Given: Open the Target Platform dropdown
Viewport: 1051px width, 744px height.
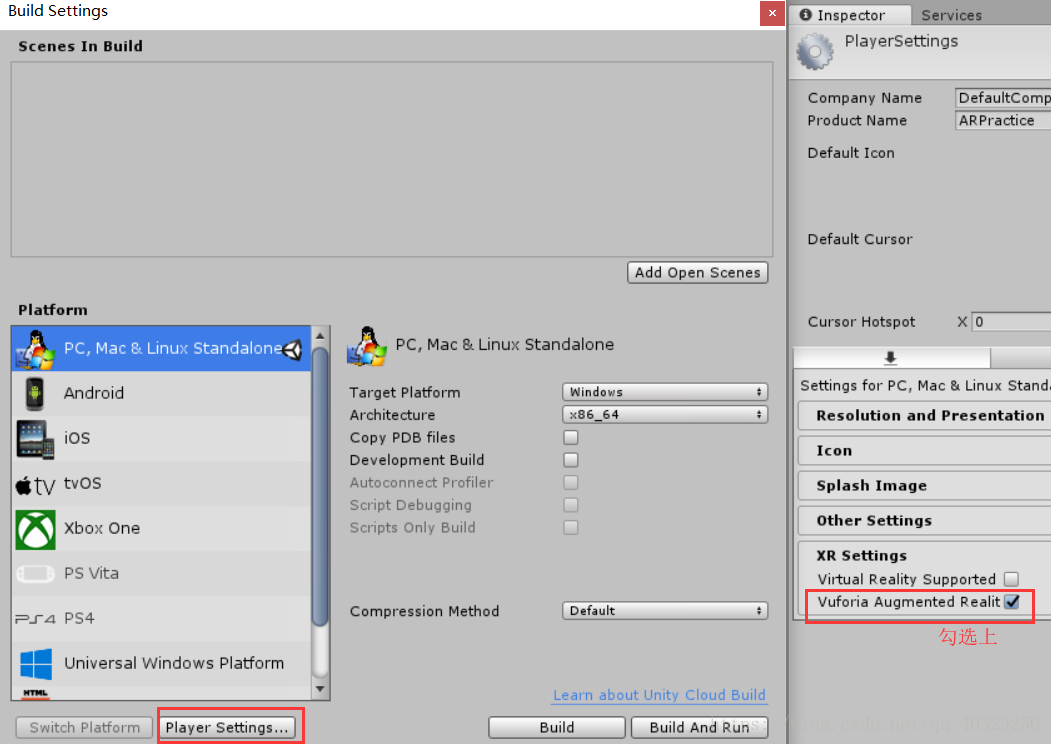Looking at the screenshot, I should (665, 392).
